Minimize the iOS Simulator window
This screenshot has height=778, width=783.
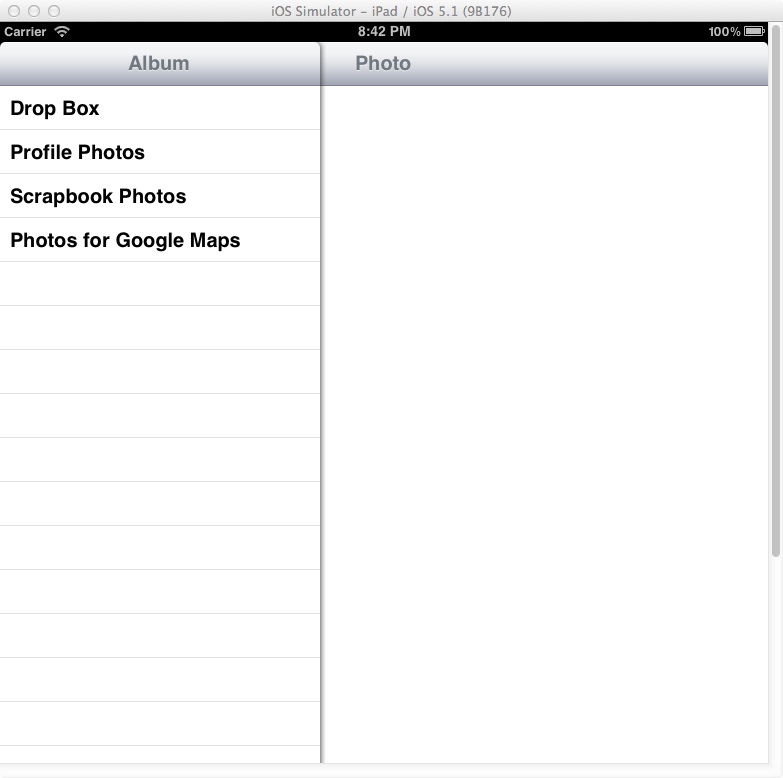click(x=34, y=10)
